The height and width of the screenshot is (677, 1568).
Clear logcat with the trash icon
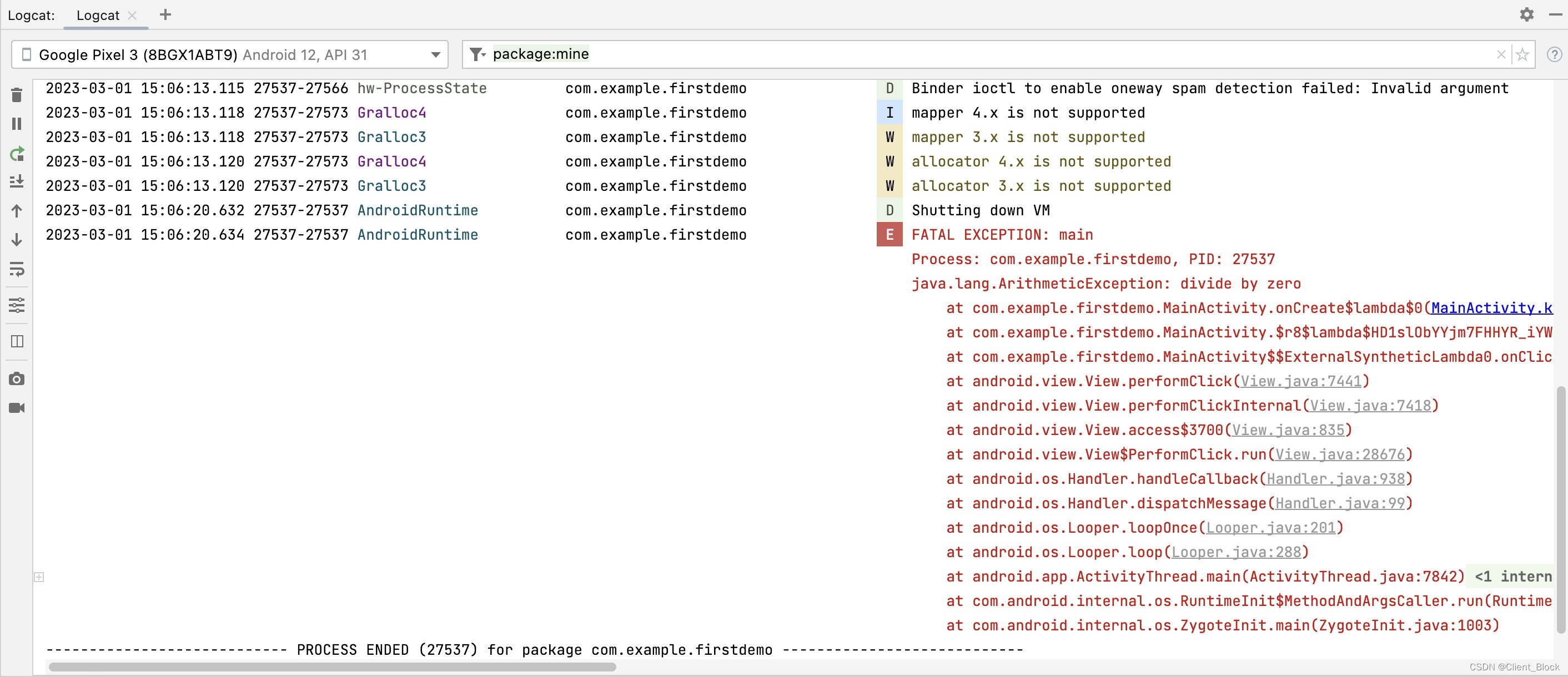click(x=17, y=95)
